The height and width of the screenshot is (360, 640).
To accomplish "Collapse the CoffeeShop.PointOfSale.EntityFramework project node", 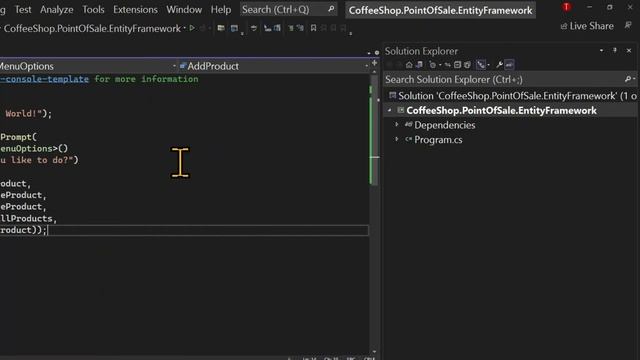I will point(390,111).
